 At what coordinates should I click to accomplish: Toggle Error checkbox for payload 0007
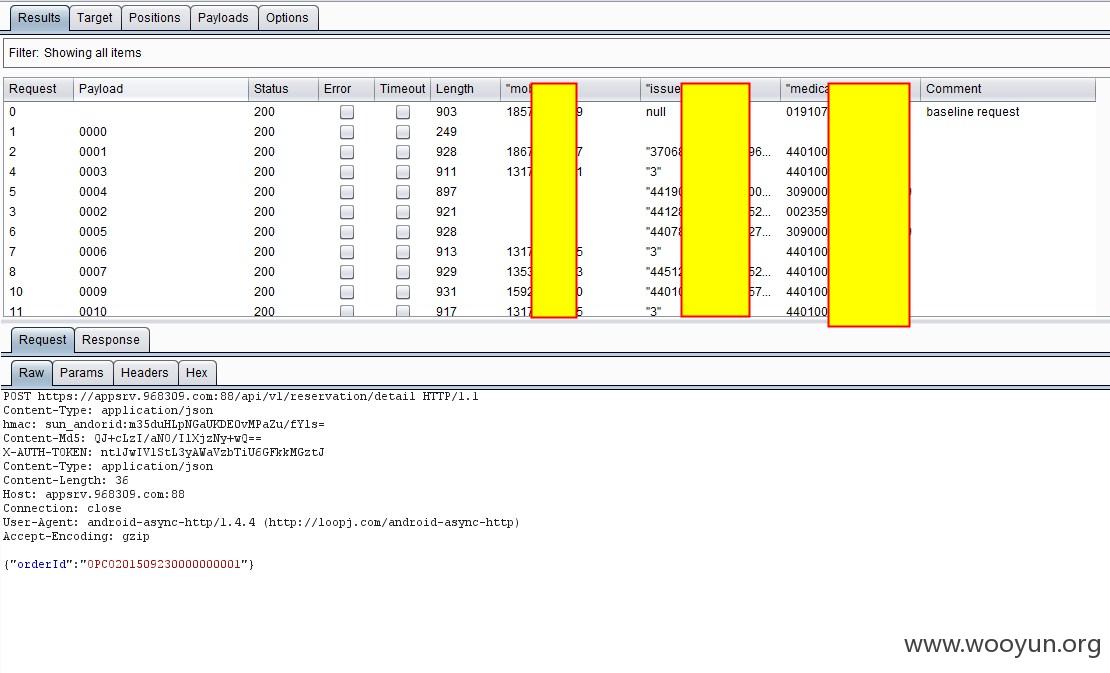point(347,272)
